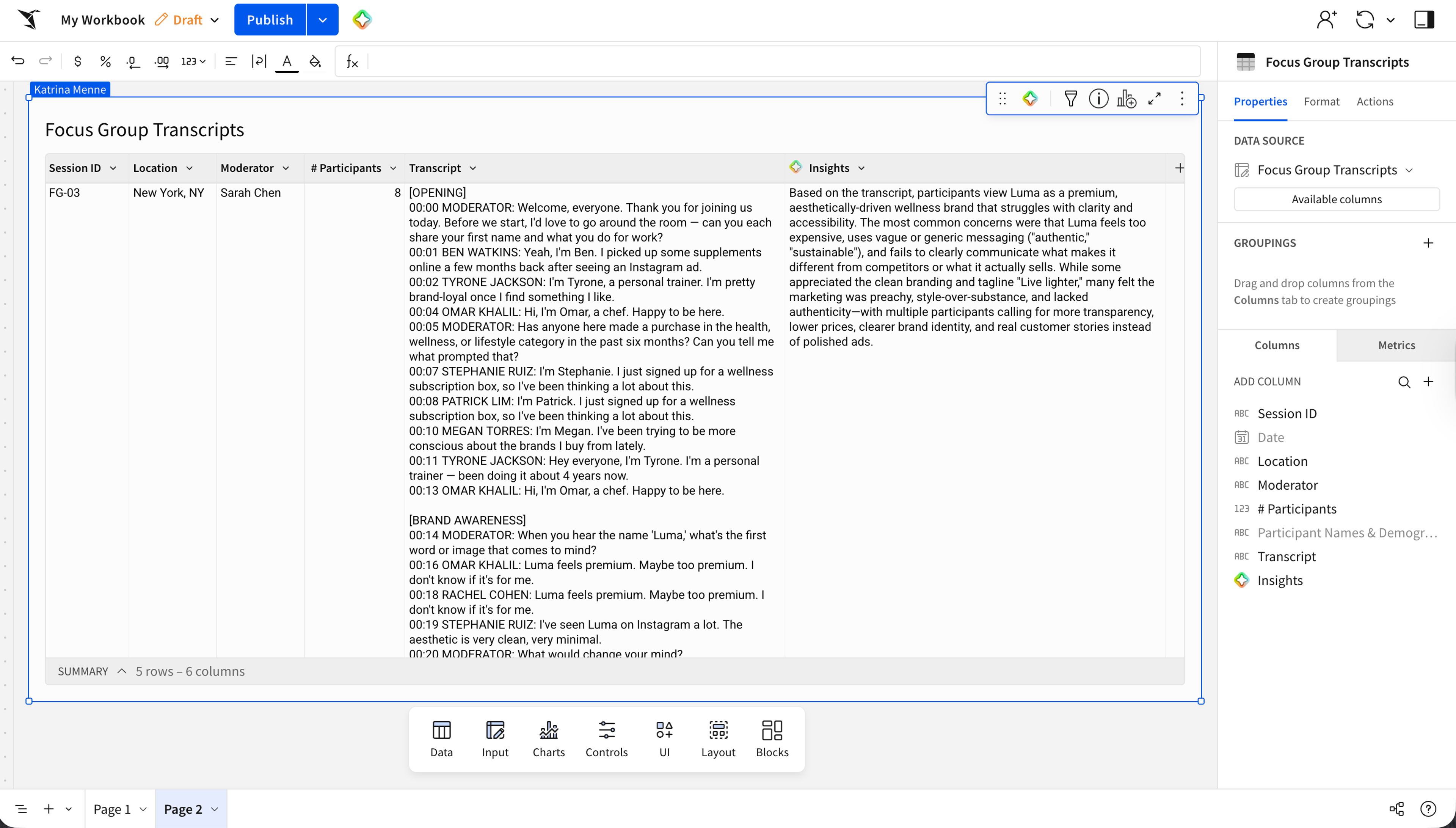Screen dimensions: 1456x828
Task: Open the Input elements menu
Action: tap(495, 739)
